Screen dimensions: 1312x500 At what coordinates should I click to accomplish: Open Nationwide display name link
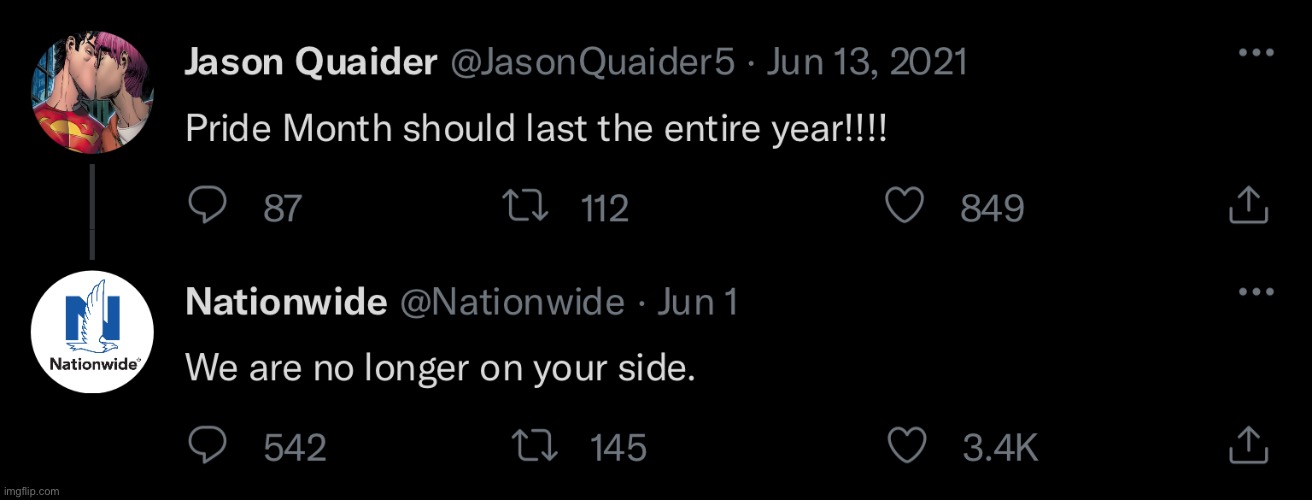[x=286, y=301]
